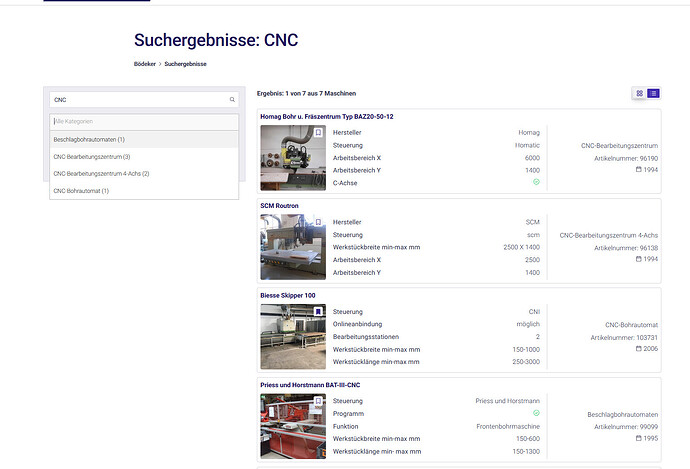Click the 'Suchergebnisse: CNC' heading
690x469 pixels.
tap(216, 40)
